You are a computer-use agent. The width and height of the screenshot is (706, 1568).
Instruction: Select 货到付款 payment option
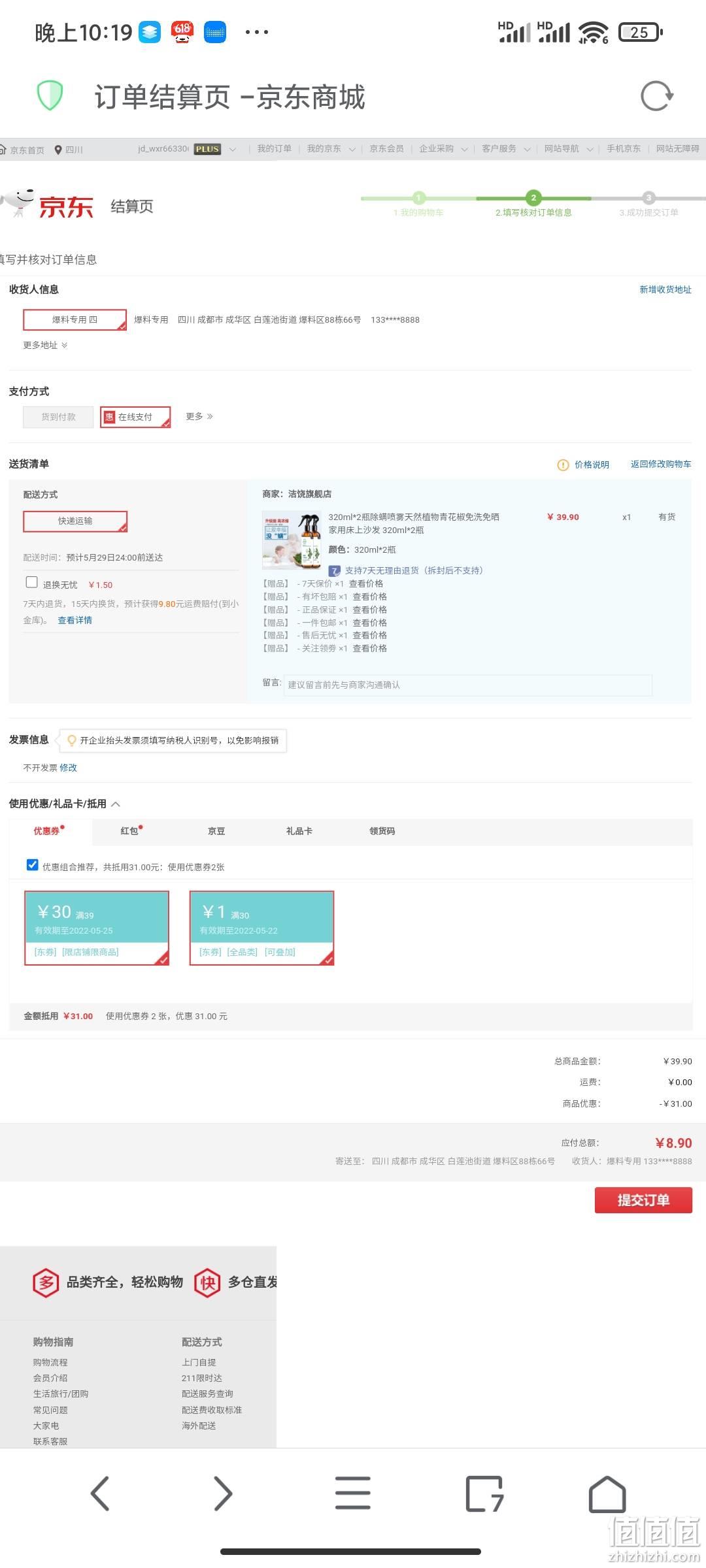[58, 417]
